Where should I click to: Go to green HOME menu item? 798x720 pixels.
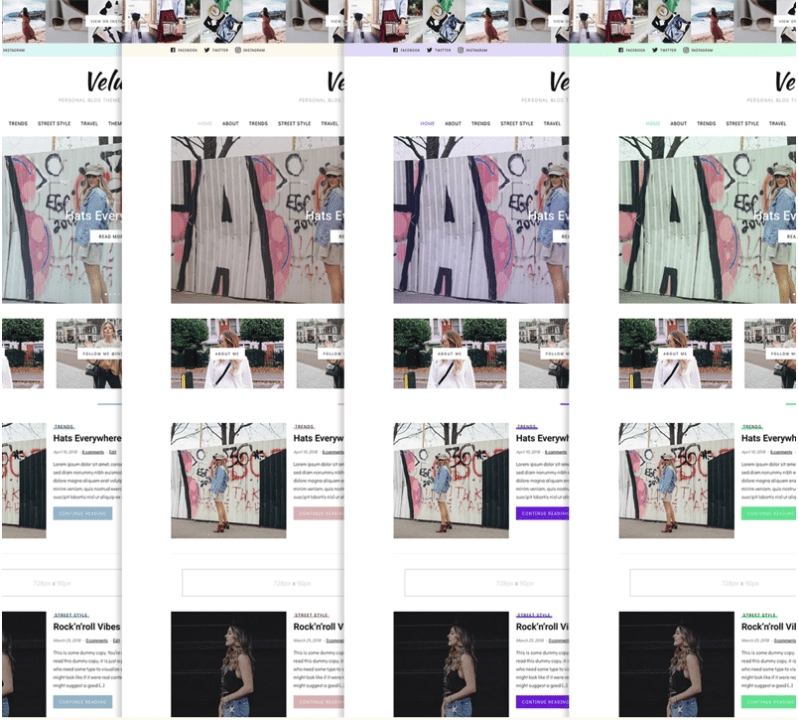[x=653, y=124]
